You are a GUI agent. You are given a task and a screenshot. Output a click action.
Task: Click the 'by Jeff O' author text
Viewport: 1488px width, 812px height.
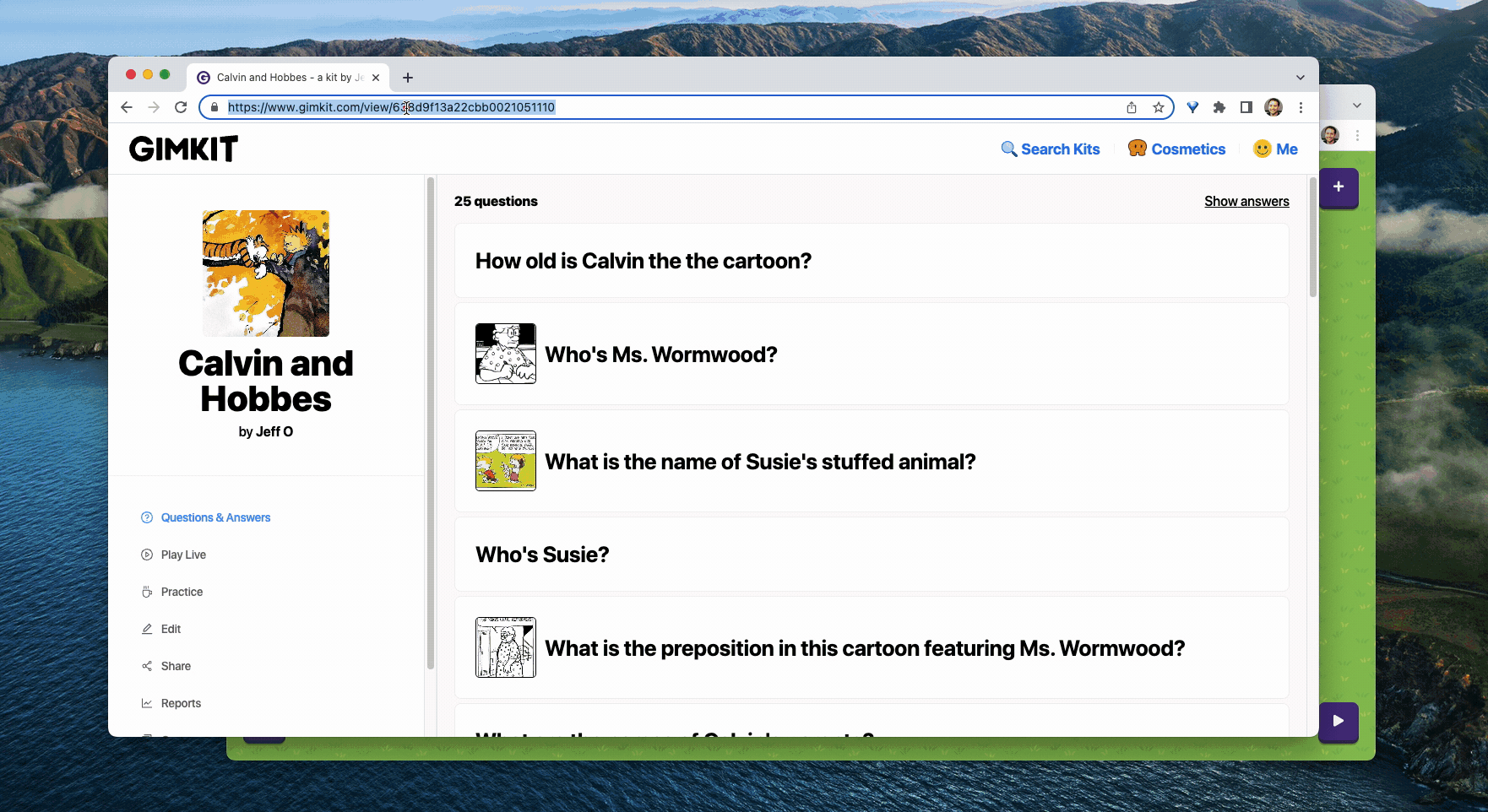coord(266,431)
